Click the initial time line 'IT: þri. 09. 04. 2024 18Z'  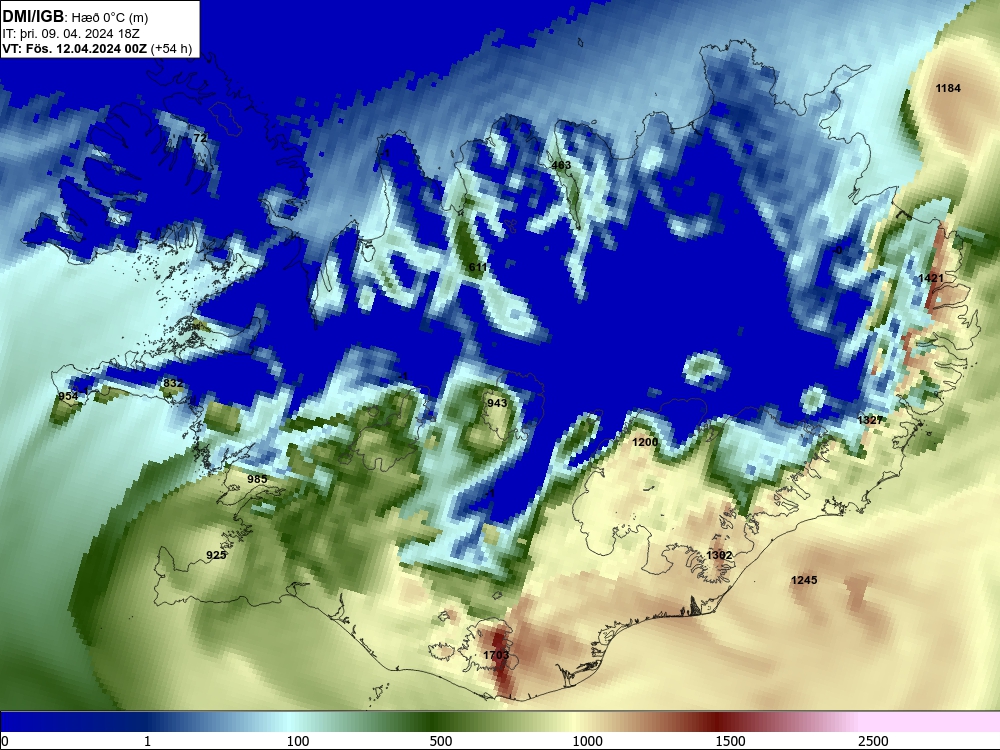tap(71, 33)
